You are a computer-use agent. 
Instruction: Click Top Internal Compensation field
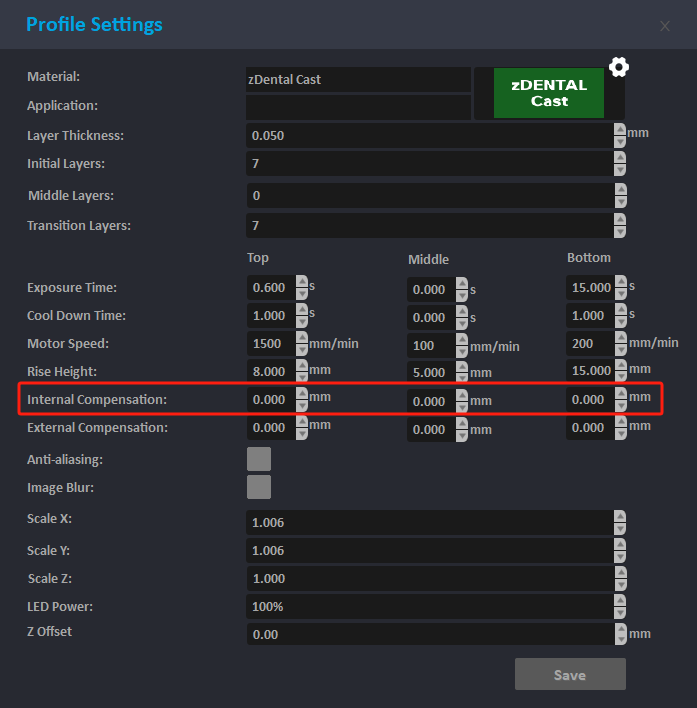pyautogui.click(x=270, y=400)
